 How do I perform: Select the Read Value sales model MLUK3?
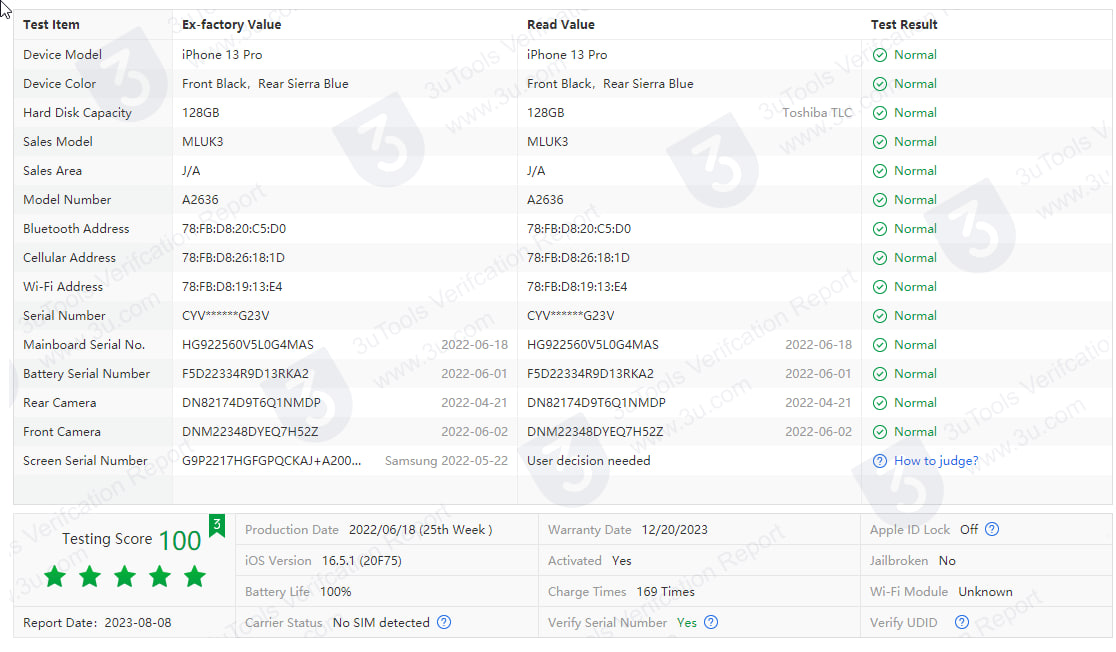[x=547, y=142]
